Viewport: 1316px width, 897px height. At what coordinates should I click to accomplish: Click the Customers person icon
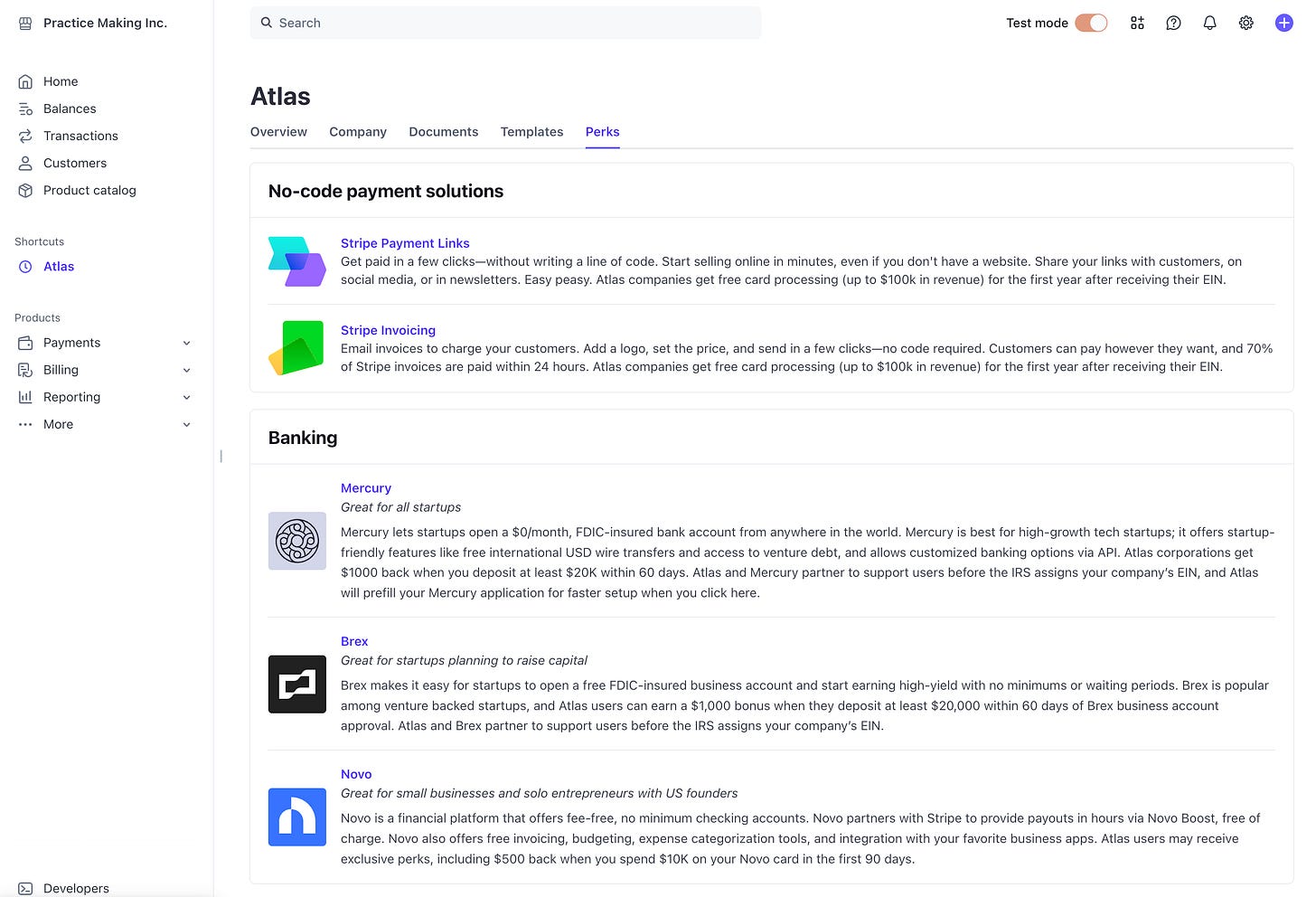25,163
